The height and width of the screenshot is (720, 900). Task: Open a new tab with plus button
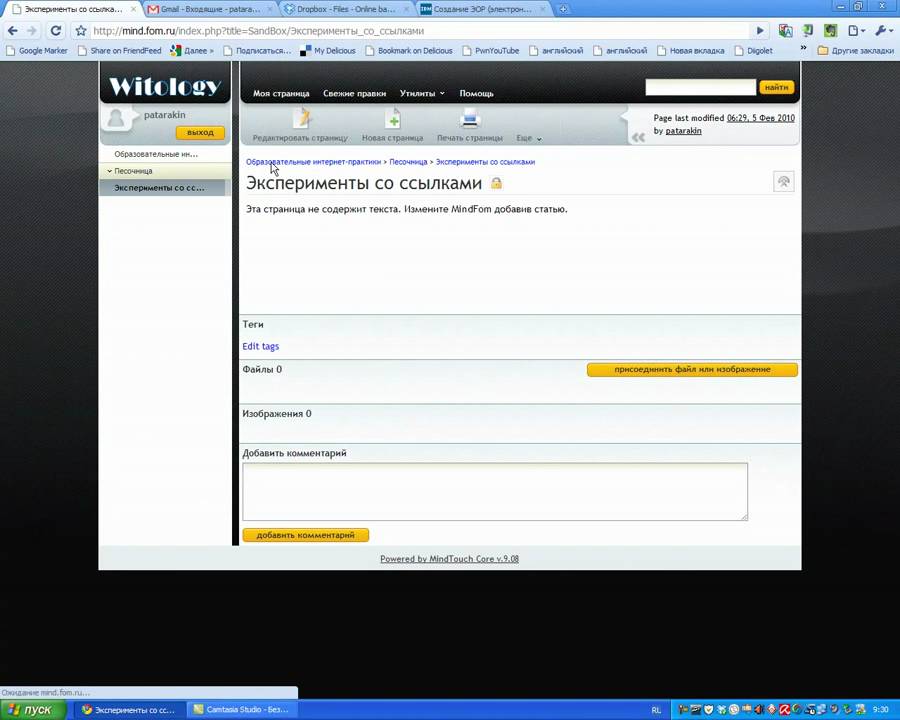[564, 9]
